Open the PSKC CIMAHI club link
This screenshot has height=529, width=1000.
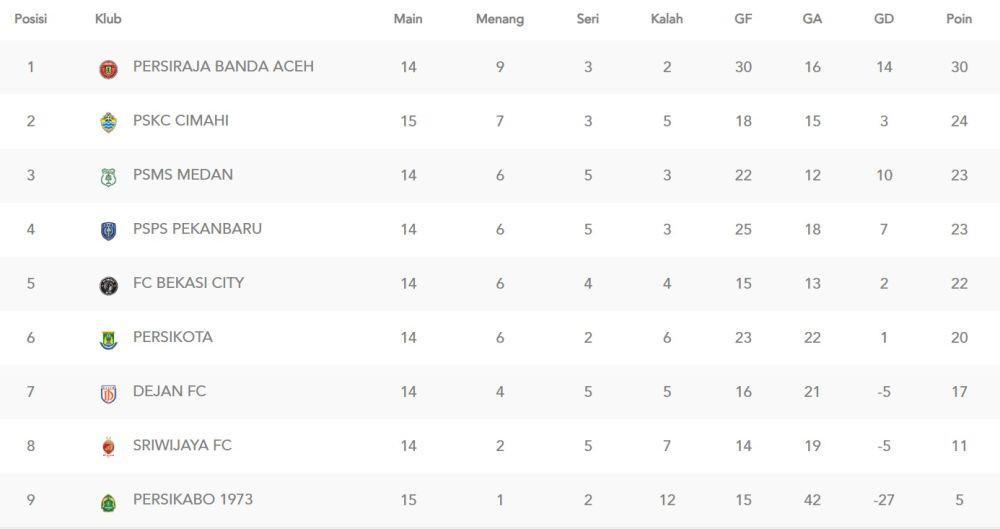click(180, 121)
